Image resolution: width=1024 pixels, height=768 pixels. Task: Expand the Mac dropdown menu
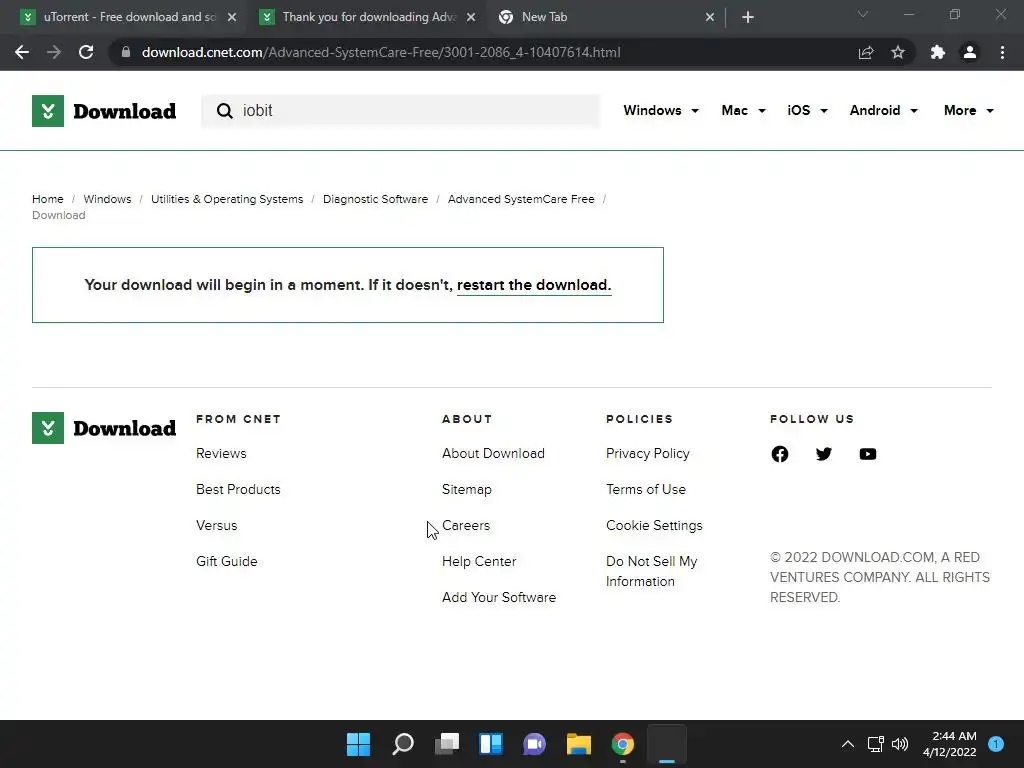[x=743, y=110]
